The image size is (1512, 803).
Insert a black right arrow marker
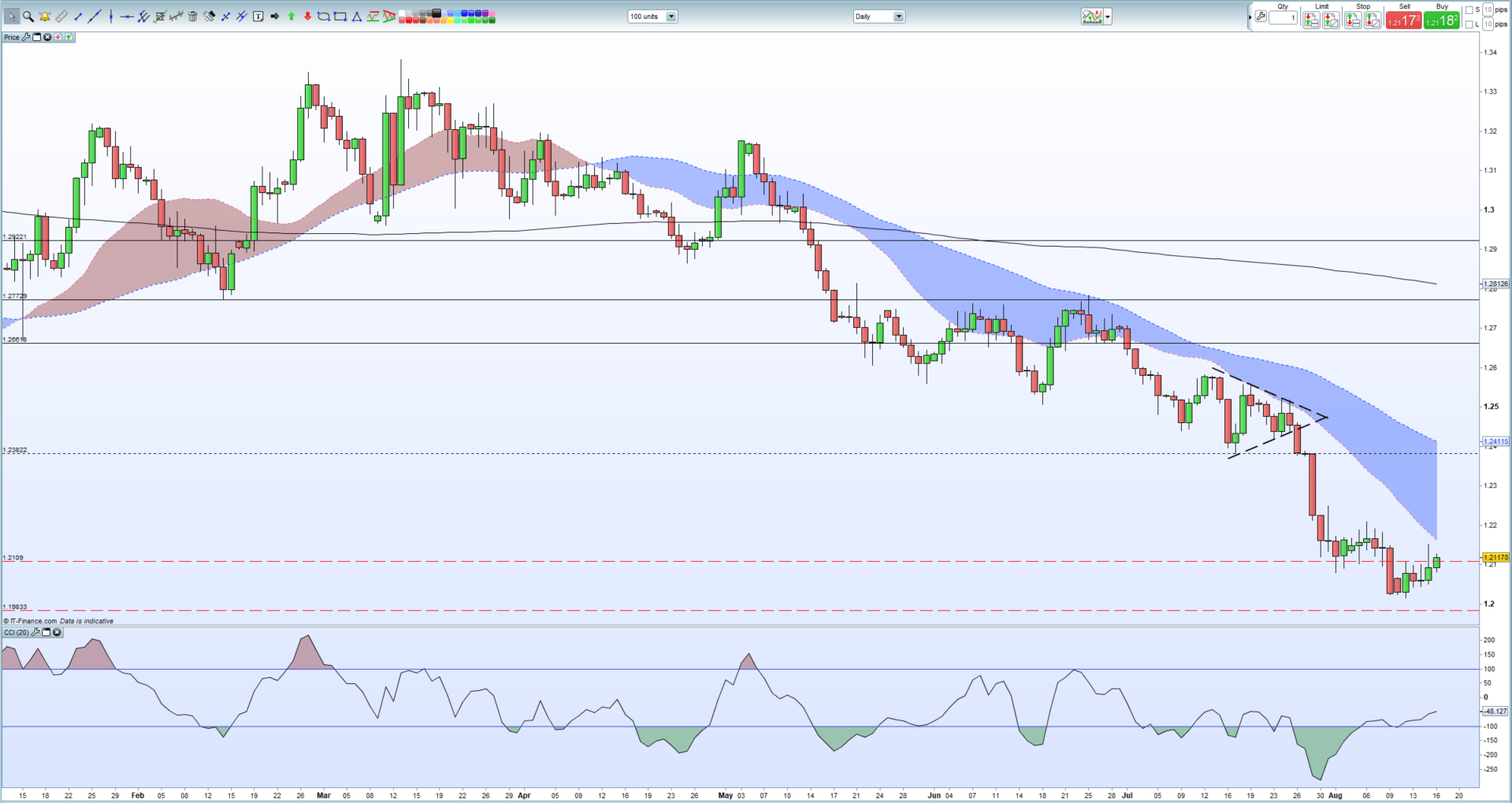274,17
